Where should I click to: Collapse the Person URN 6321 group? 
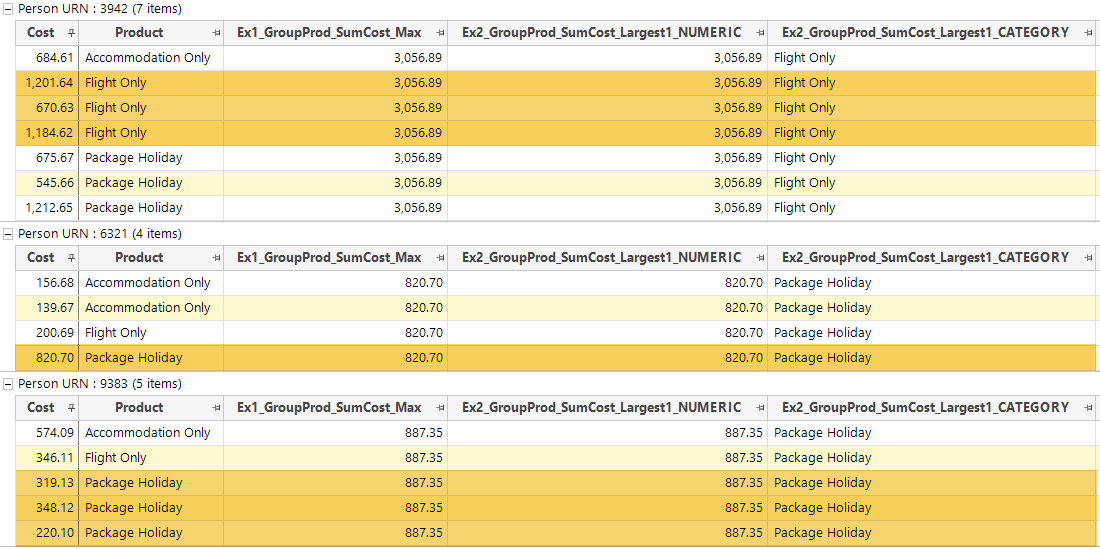coord(8,233)
